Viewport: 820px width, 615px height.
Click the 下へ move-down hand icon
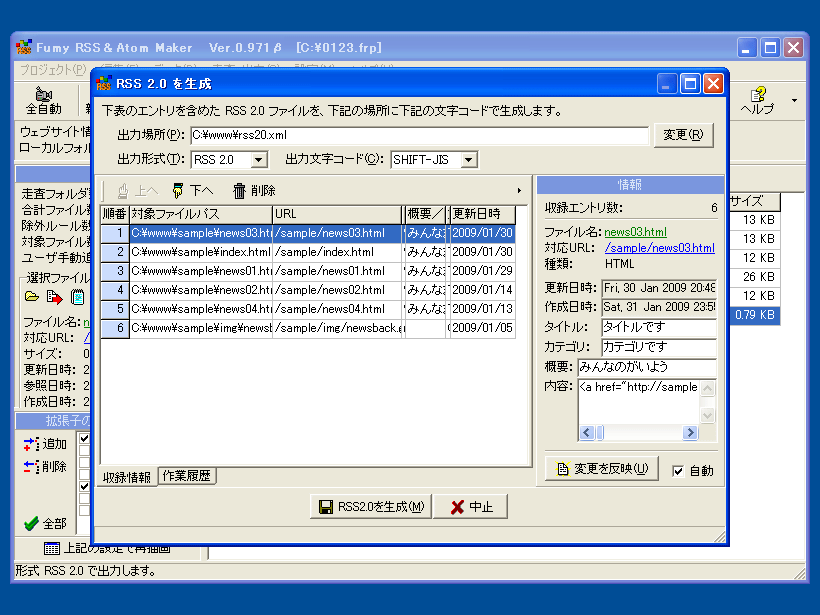click(178, 191)
